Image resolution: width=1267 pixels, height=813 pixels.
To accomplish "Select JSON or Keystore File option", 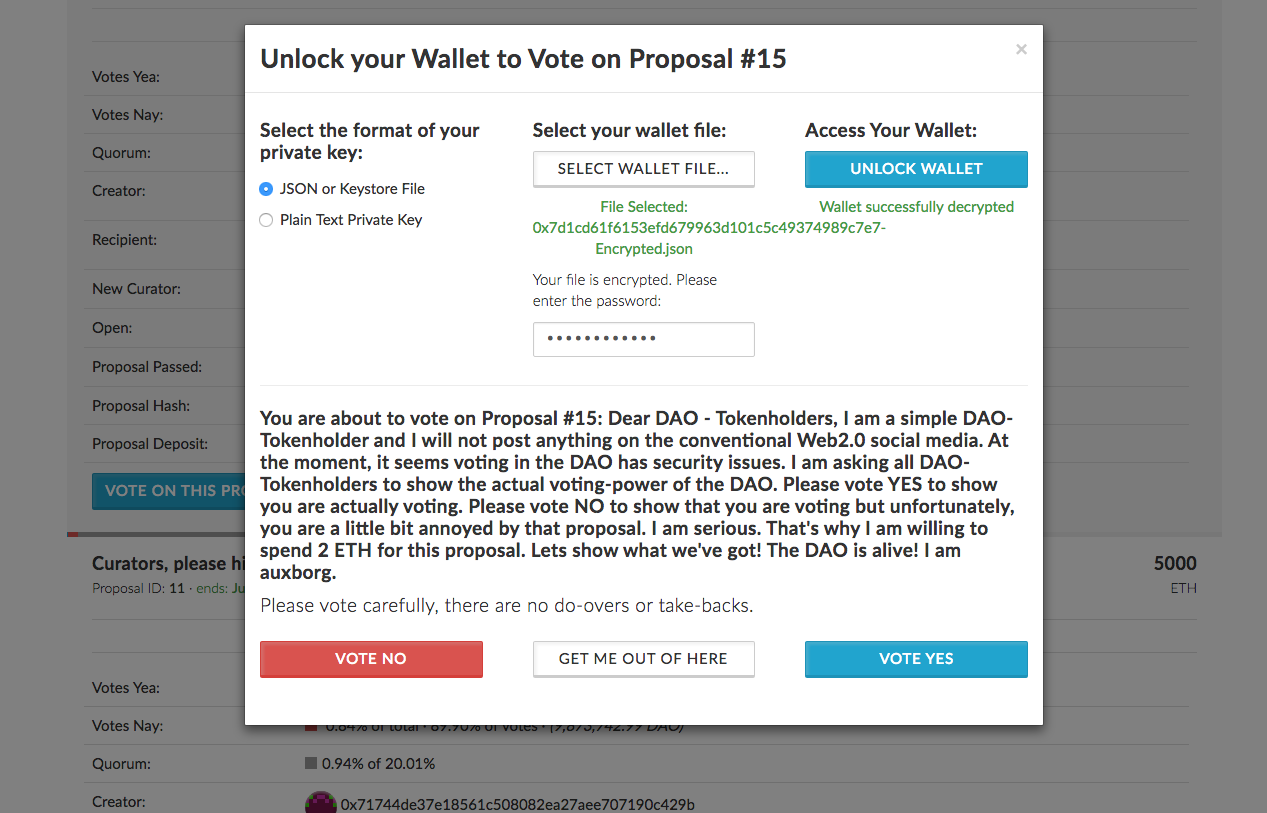I will [x=266, y=189].
